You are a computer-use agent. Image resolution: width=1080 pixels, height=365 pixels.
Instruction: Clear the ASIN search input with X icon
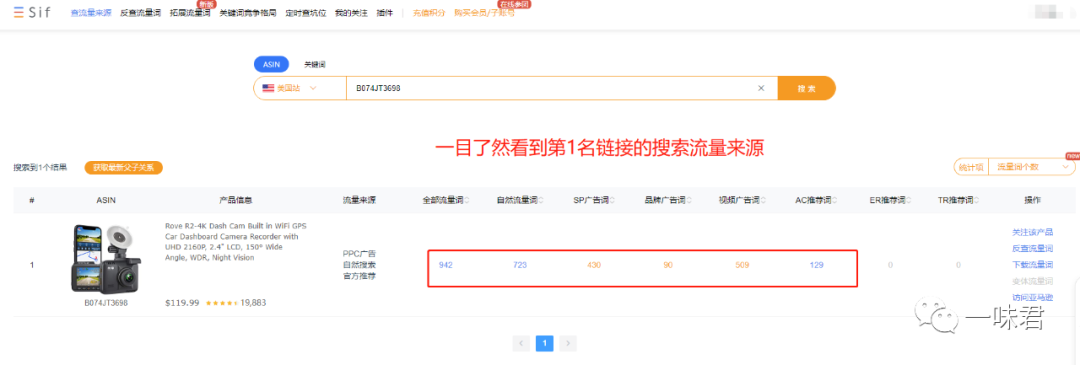tap(761, 88)
